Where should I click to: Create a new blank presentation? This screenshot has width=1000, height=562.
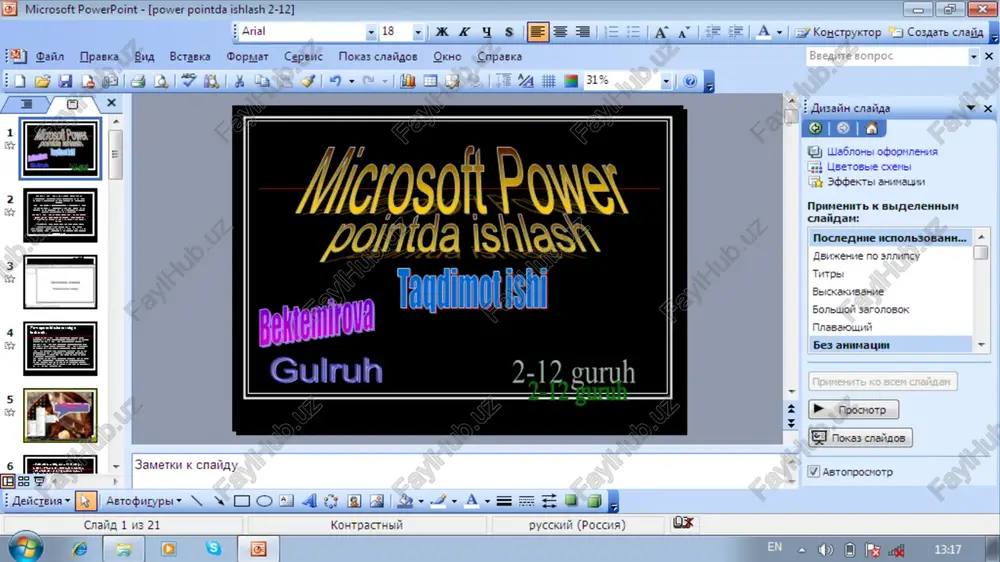20,81
